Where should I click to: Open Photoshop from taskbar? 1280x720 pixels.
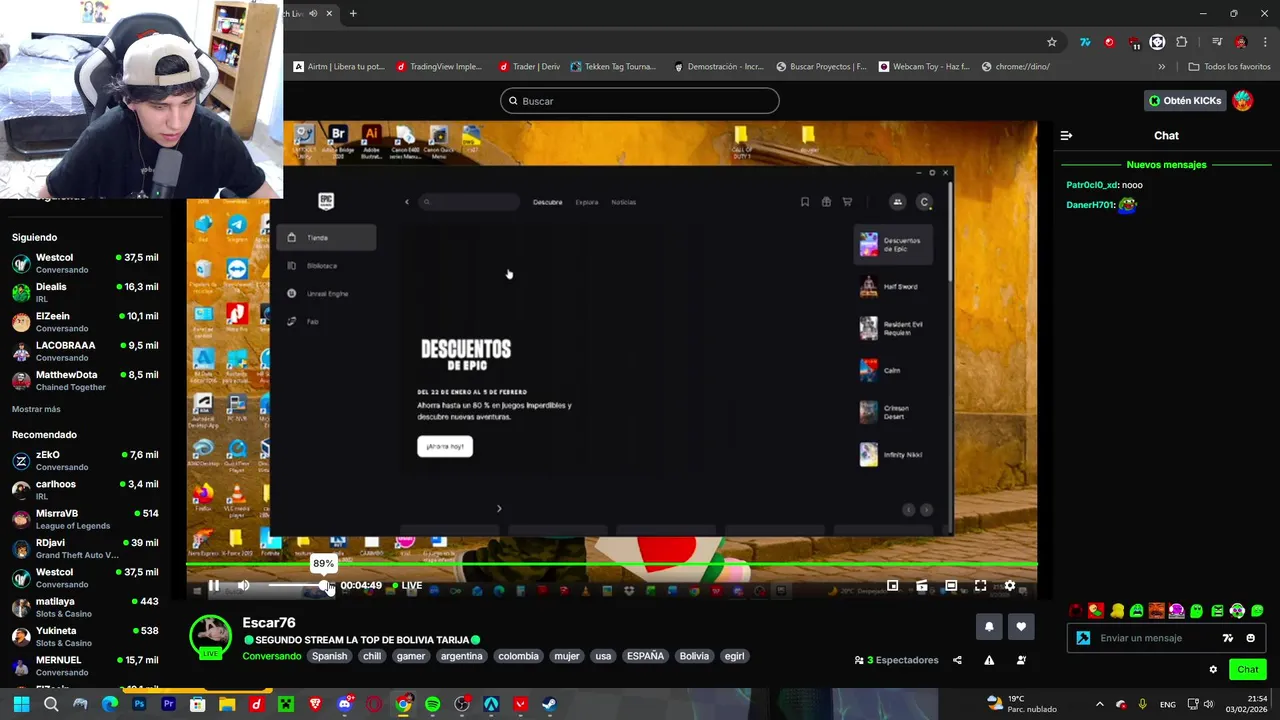coord(139,704)
